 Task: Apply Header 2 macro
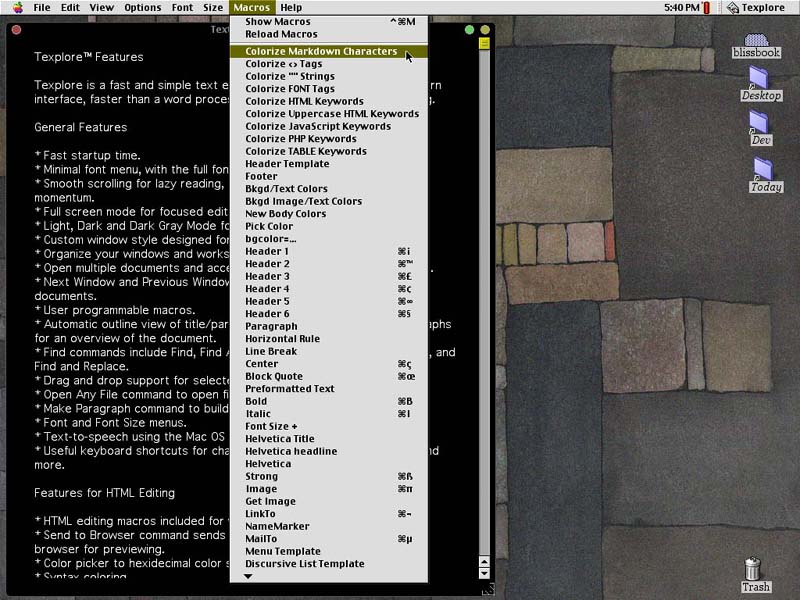click(329, 264)
